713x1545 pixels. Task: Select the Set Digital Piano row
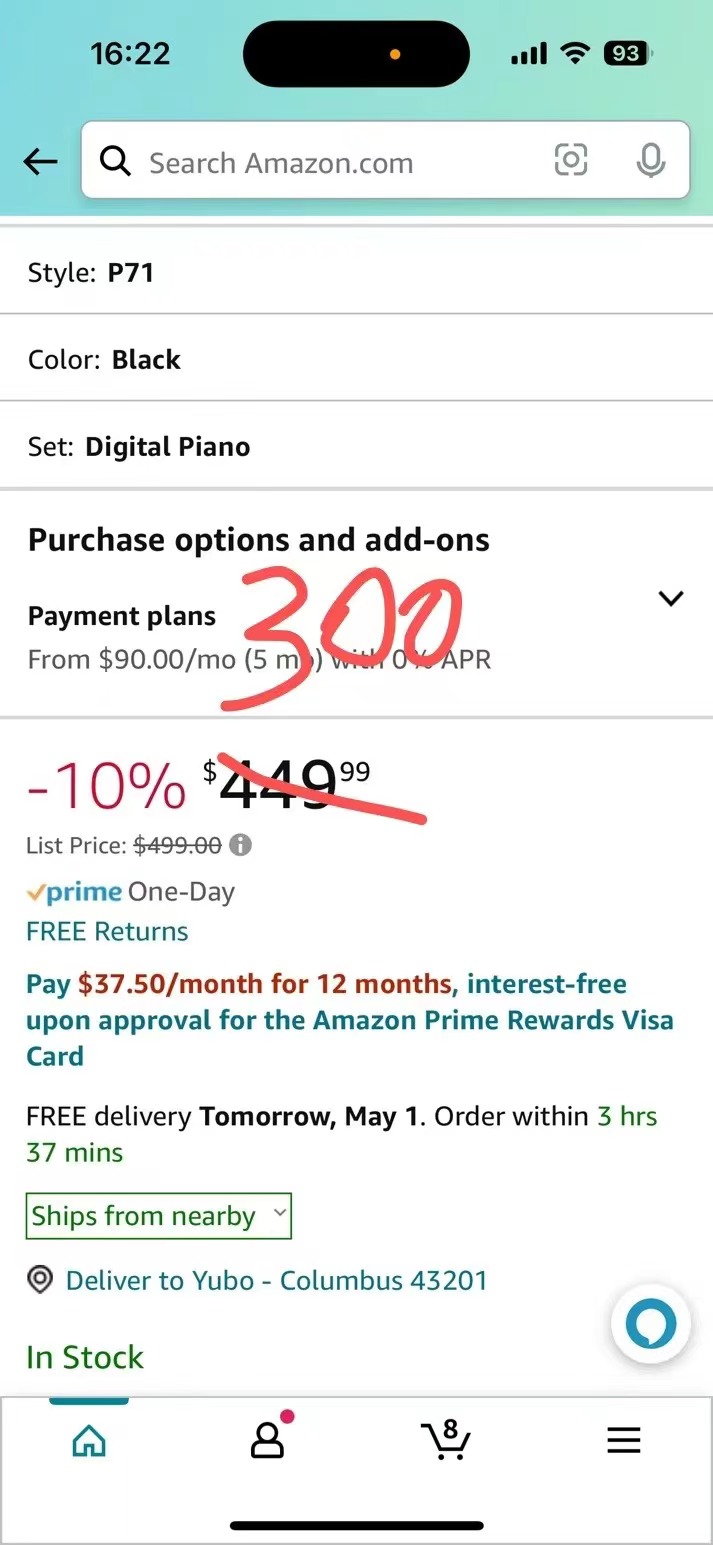click(x=356, y=446)
